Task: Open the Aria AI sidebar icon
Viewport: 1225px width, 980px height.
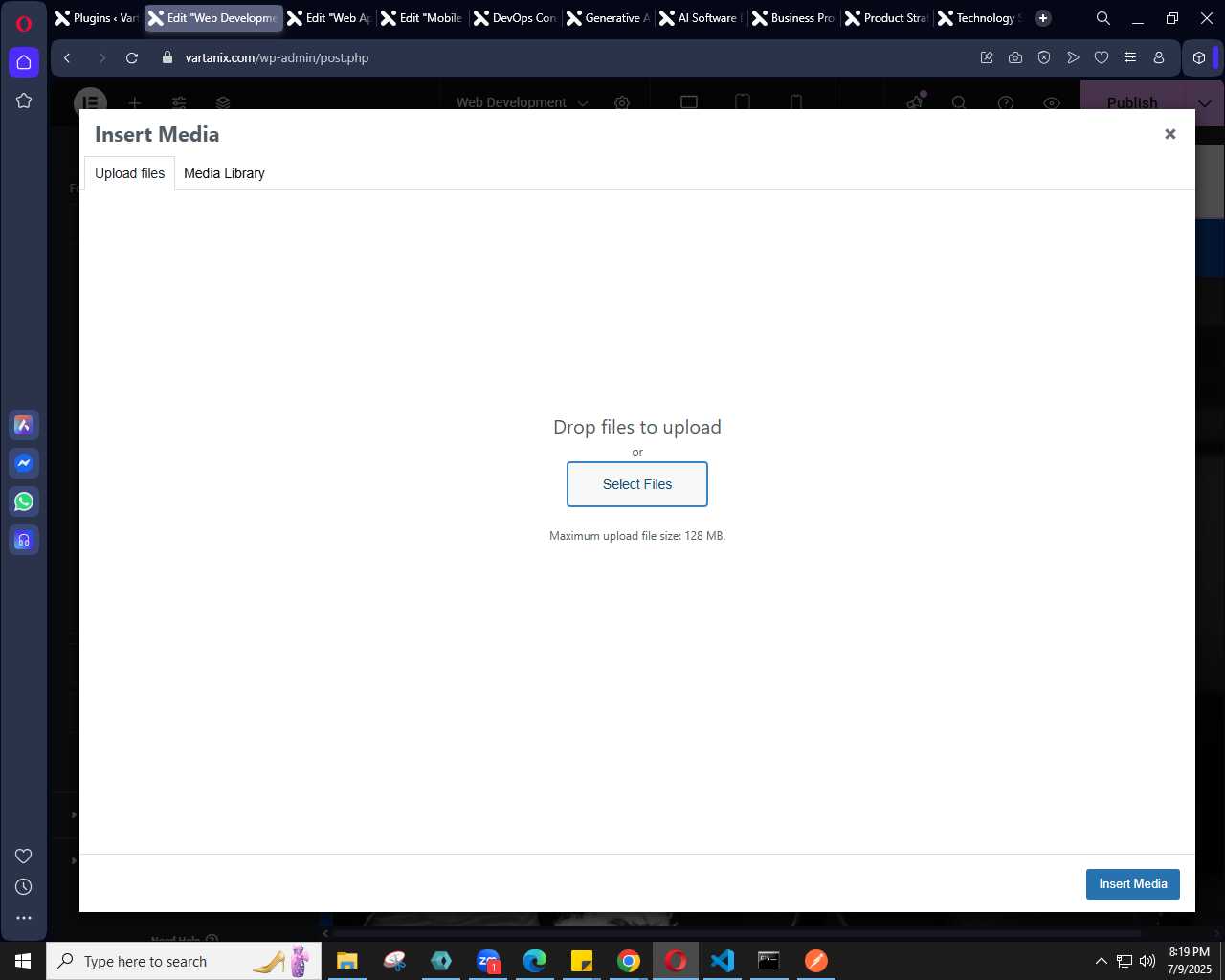Action: pyautogui.click(x=24, y=425)
